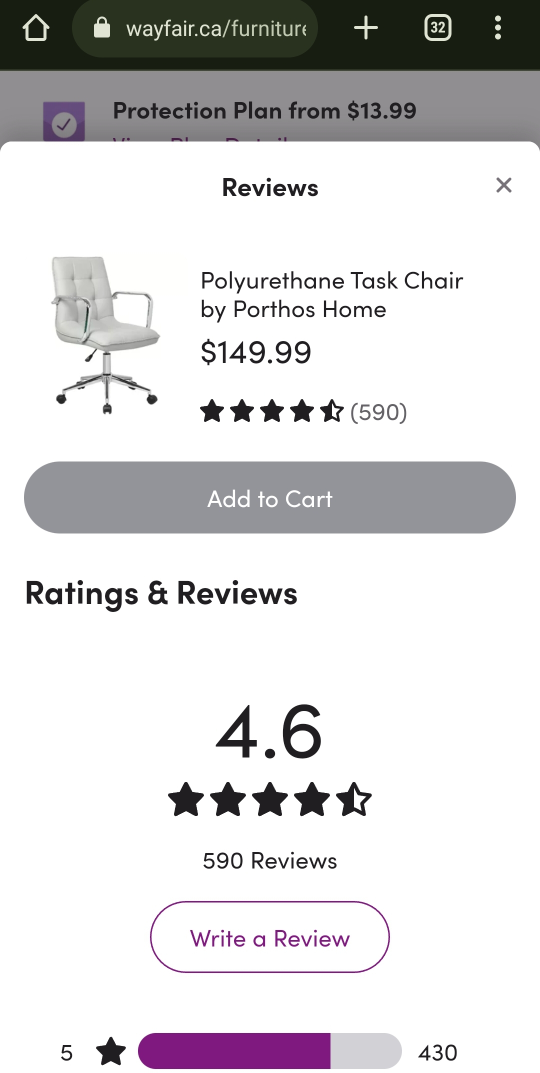Click the (590) review count
540x1073 pixels.
click(x=378, y=412)
